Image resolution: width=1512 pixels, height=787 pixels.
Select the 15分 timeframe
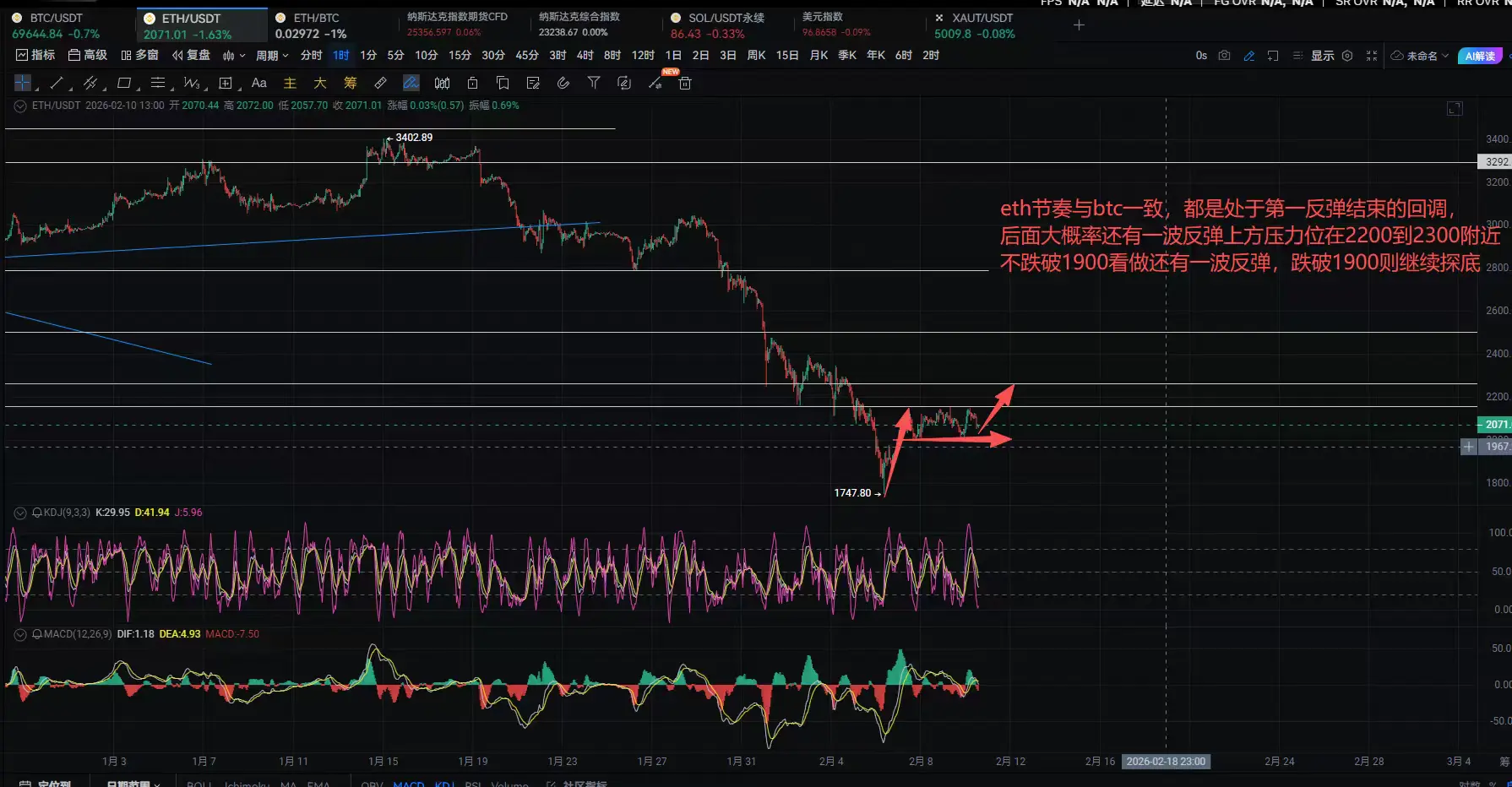(x=460, y=55)
